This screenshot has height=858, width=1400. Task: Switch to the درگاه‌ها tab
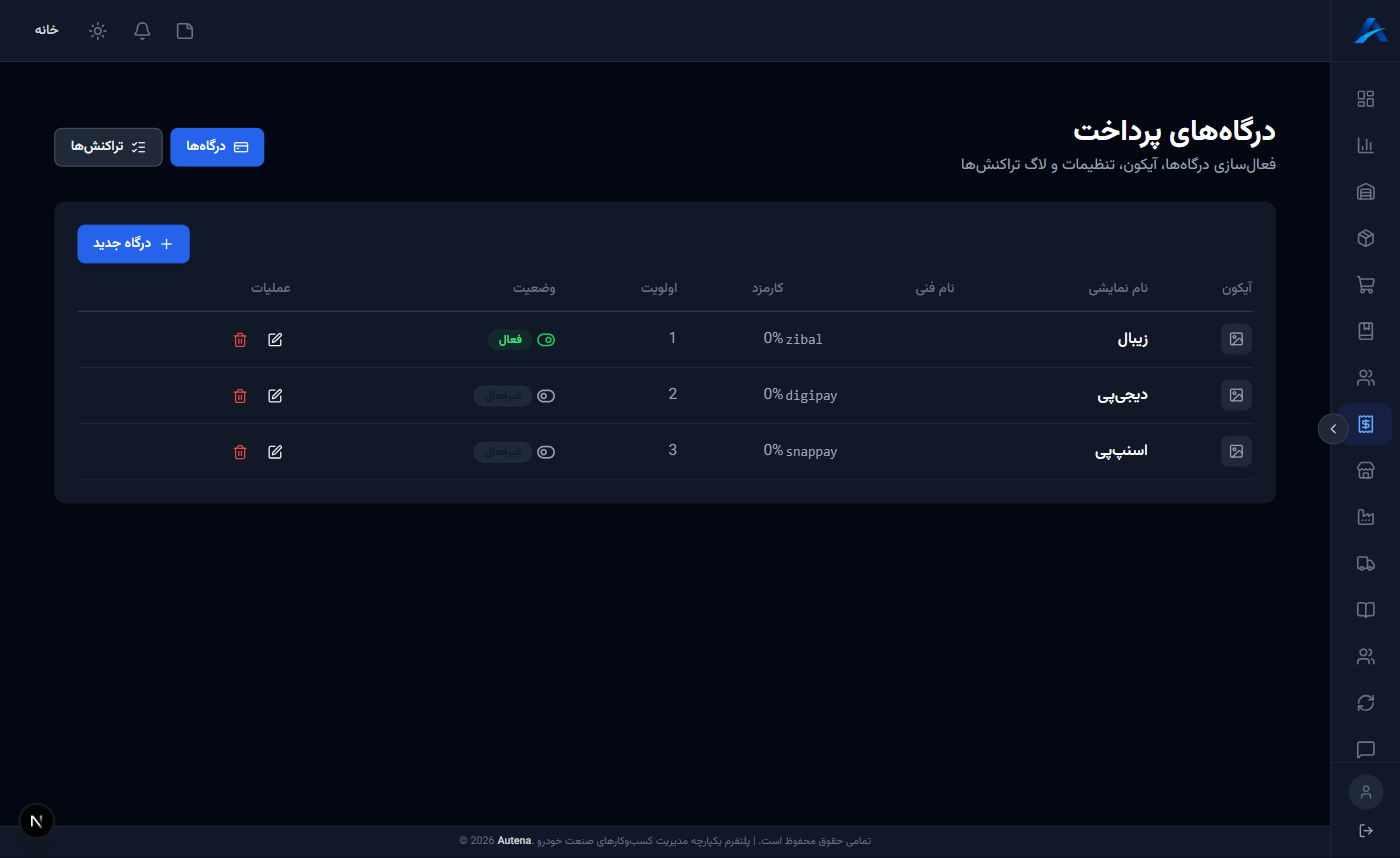coord(217,147)
